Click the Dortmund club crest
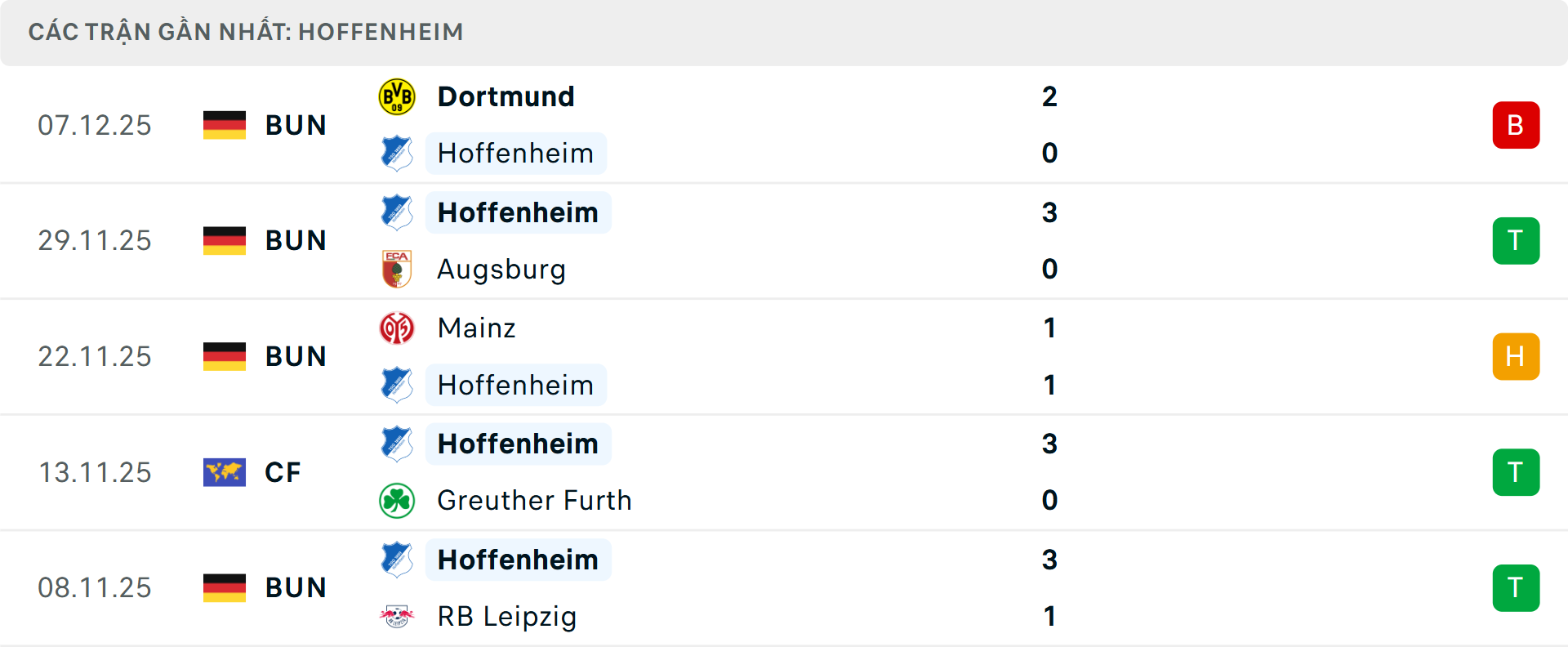Image resolution: width=1568 pixels, height=647 pixels. [x=397, y=96]
